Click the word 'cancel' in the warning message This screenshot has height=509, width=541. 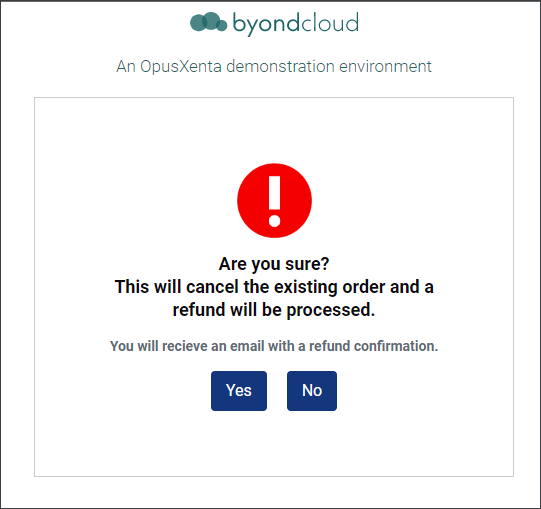pos(212,287)
